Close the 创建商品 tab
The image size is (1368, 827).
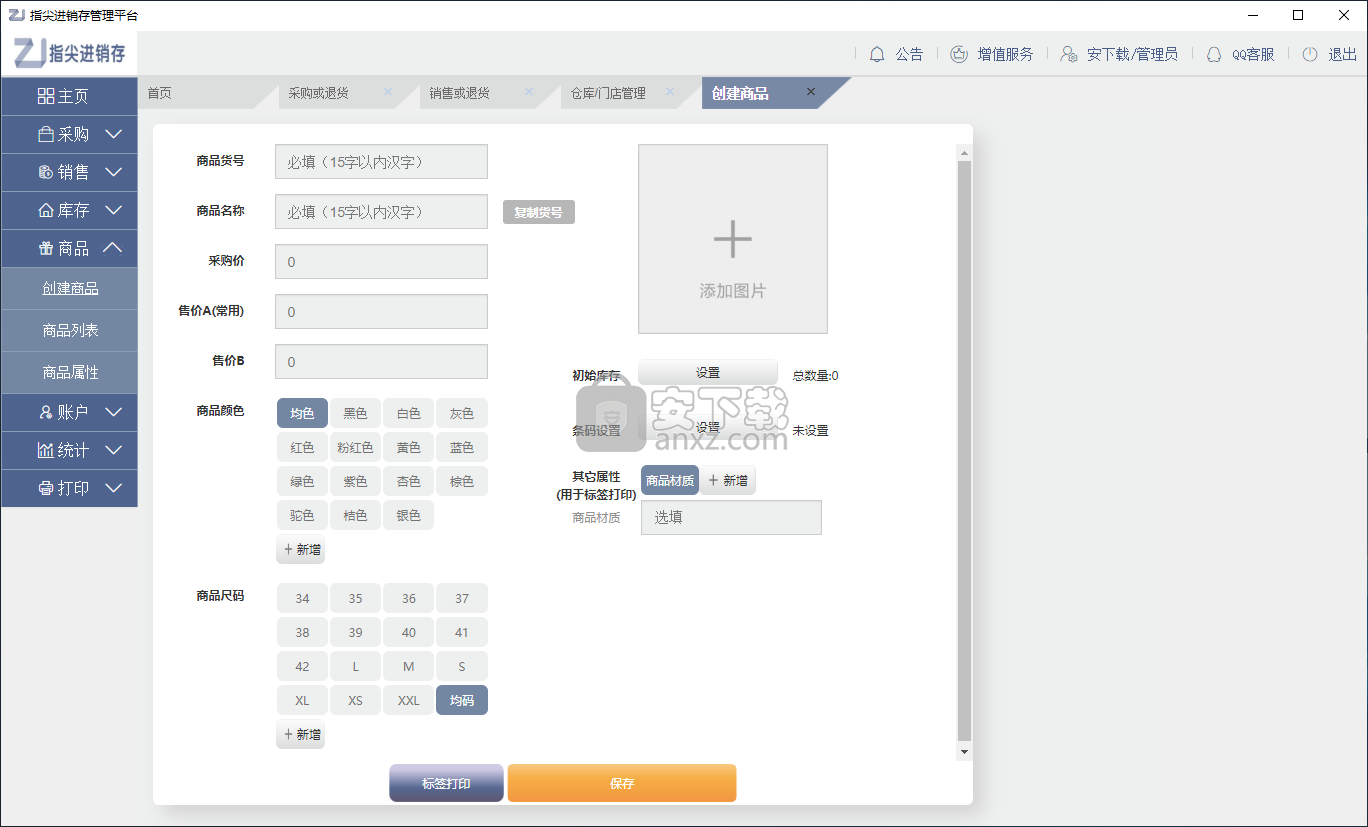tap(811, 92)
